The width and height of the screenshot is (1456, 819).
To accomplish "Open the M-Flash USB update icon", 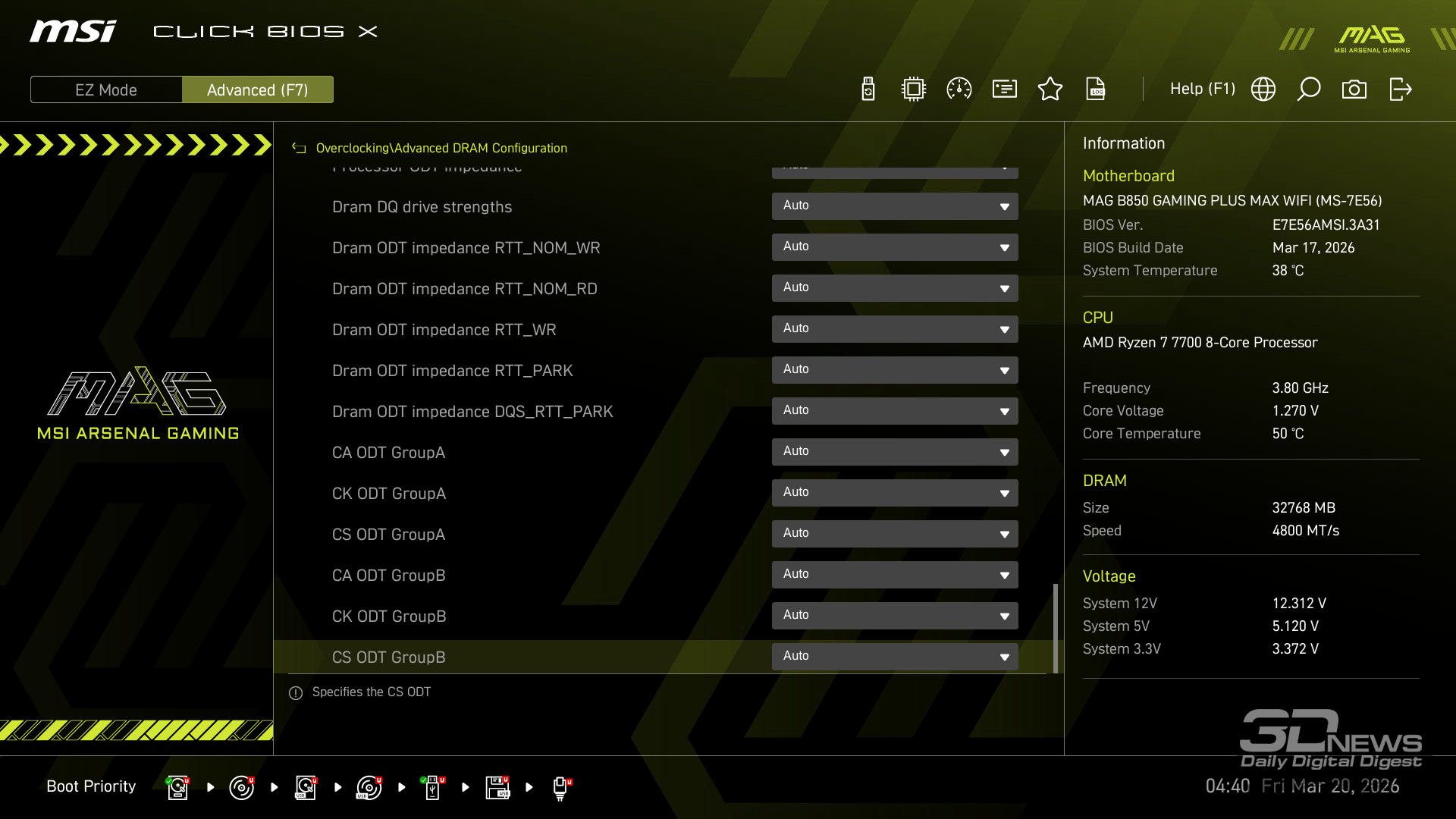I will 868,89.
